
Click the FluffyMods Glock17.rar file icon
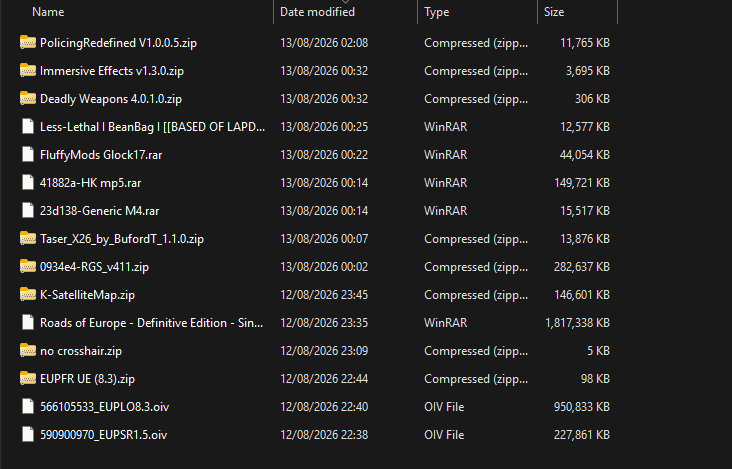28,154
